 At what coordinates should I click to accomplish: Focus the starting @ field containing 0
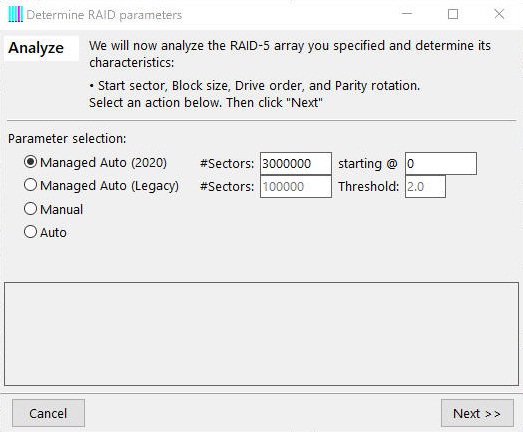click(441, 163)
